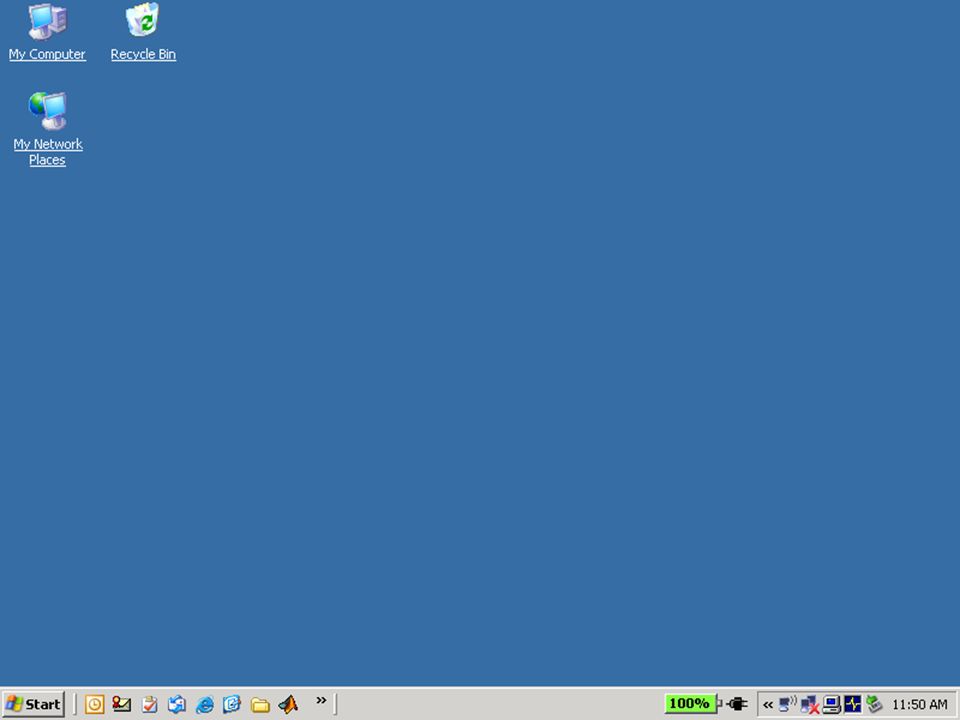The height and width of the screenshot is (720, 960).
Task: Click the 100% battery level indicator
Action: pyautogui.click(x=690, y=703)
